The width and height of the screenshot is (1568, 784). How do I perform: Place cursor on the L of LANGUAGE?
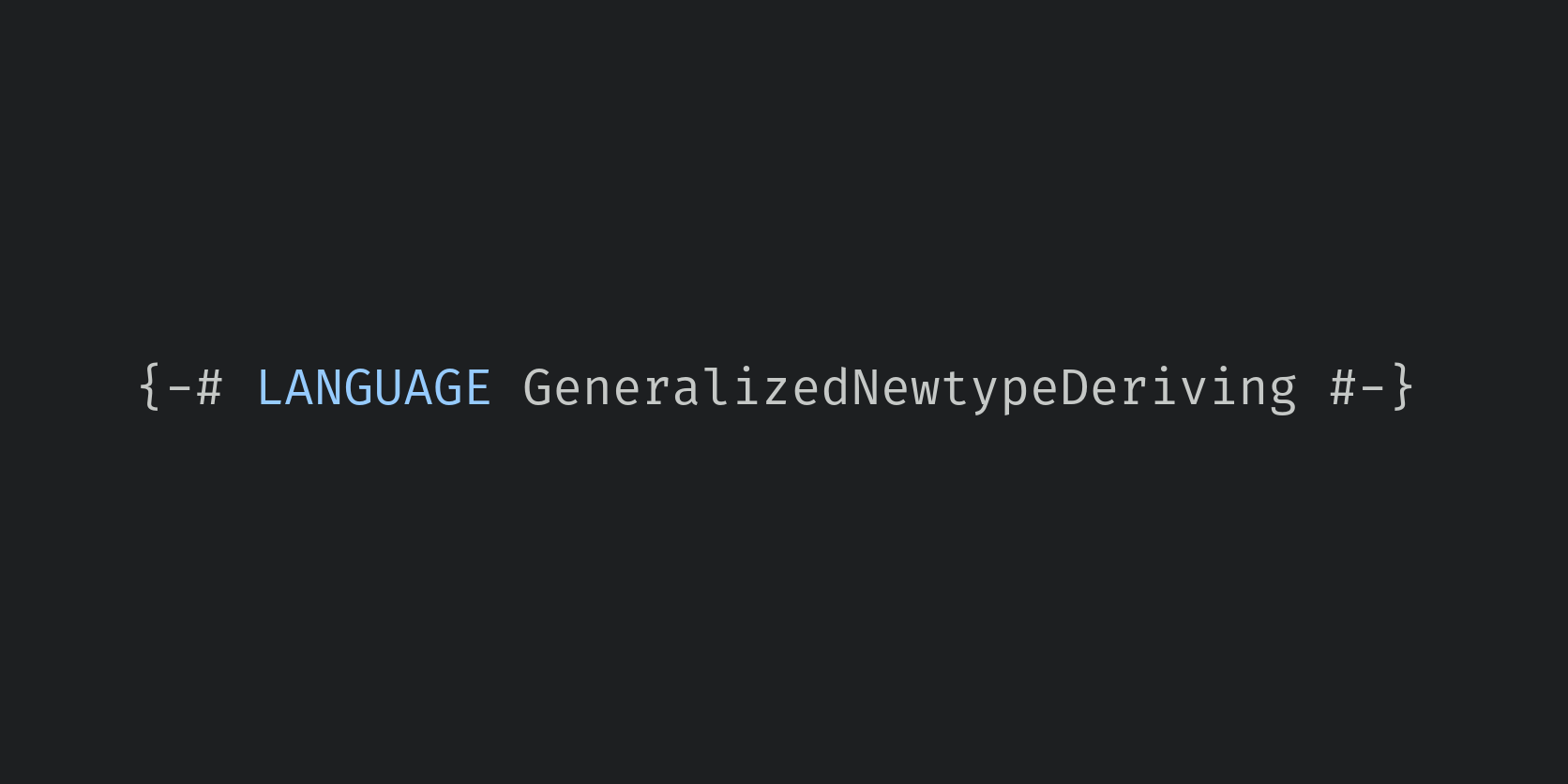269,387
